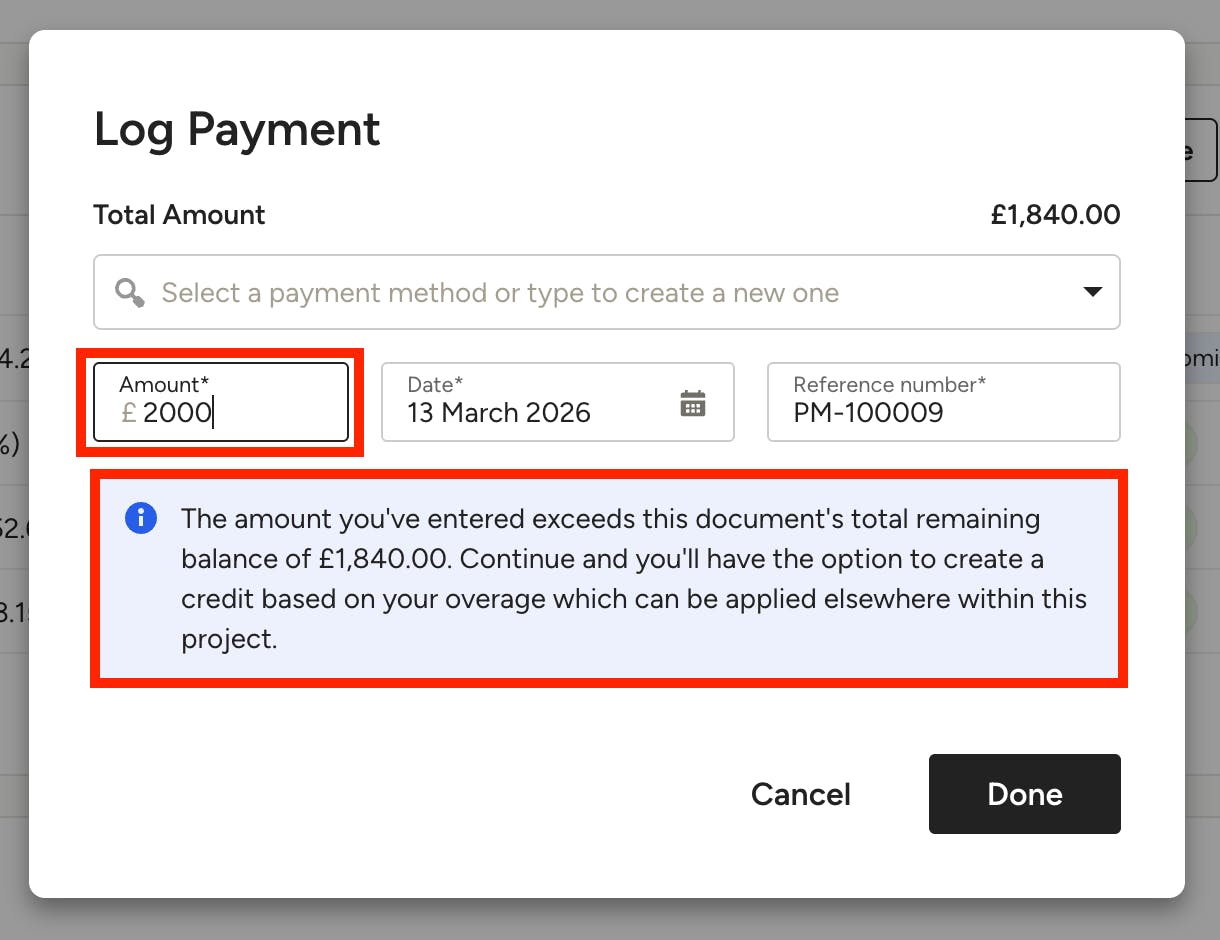Click the Log Payment dialog title
The height and width of the screenshot is (940, 1220).
click(x=237, y=130)
